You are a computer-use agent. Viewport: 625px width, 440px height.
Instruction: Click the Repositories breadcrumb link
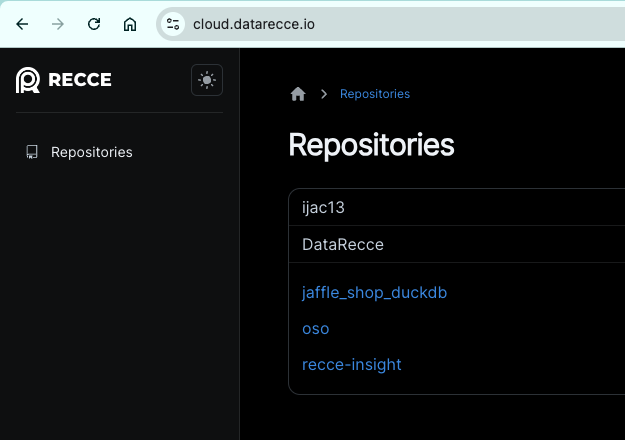(x=375, y=94)
